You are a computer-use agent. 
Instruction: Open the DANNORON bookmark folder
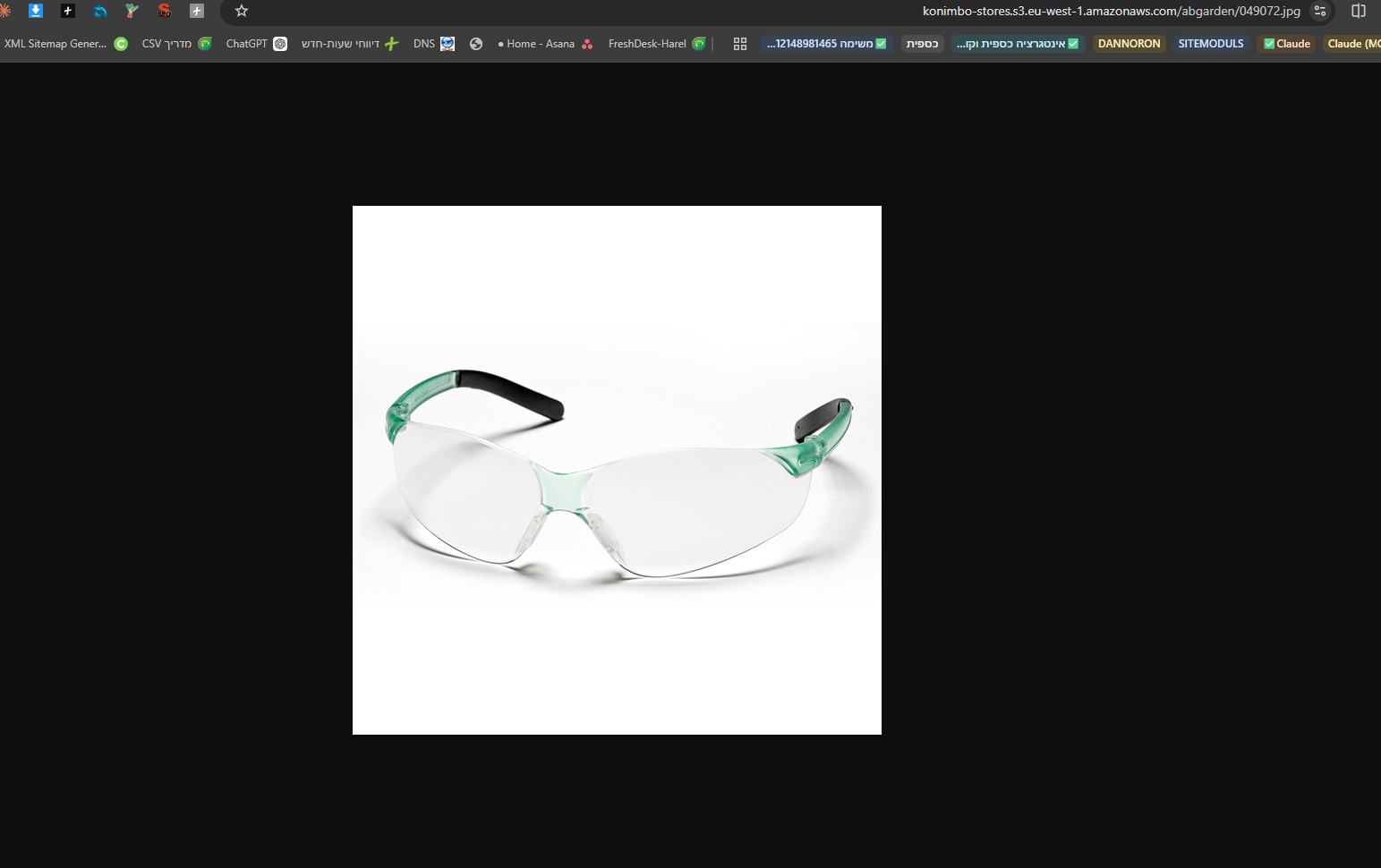[x=1130, y=44]
